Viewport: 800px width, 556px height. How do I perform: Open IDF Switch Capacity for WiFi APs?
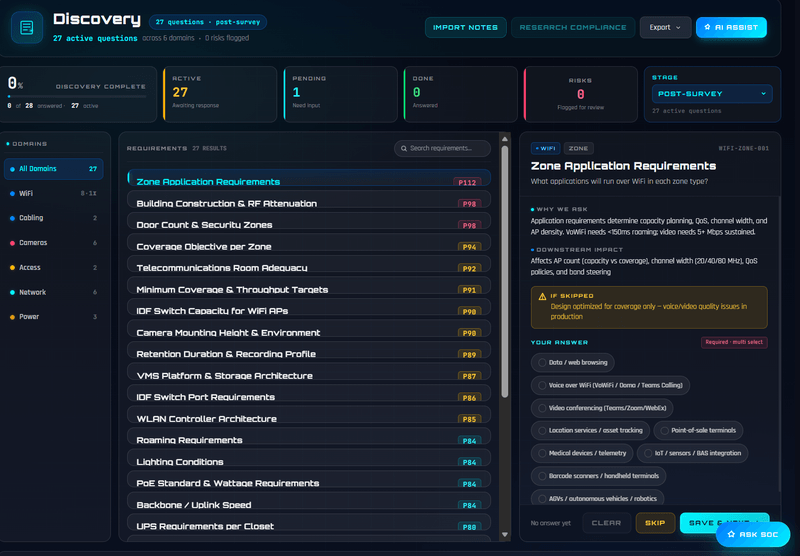coord(309,307)
